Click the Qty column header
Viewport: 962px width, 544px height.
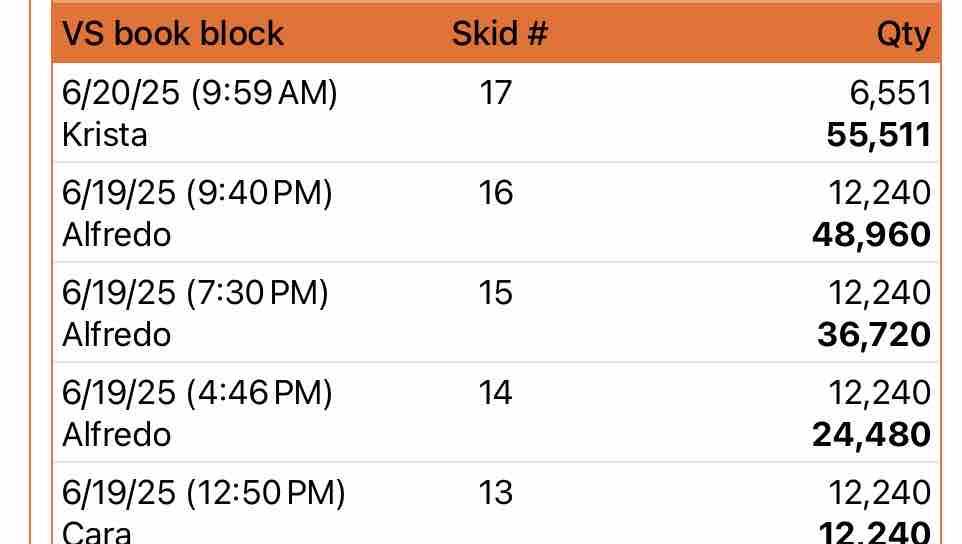point(902,35)
